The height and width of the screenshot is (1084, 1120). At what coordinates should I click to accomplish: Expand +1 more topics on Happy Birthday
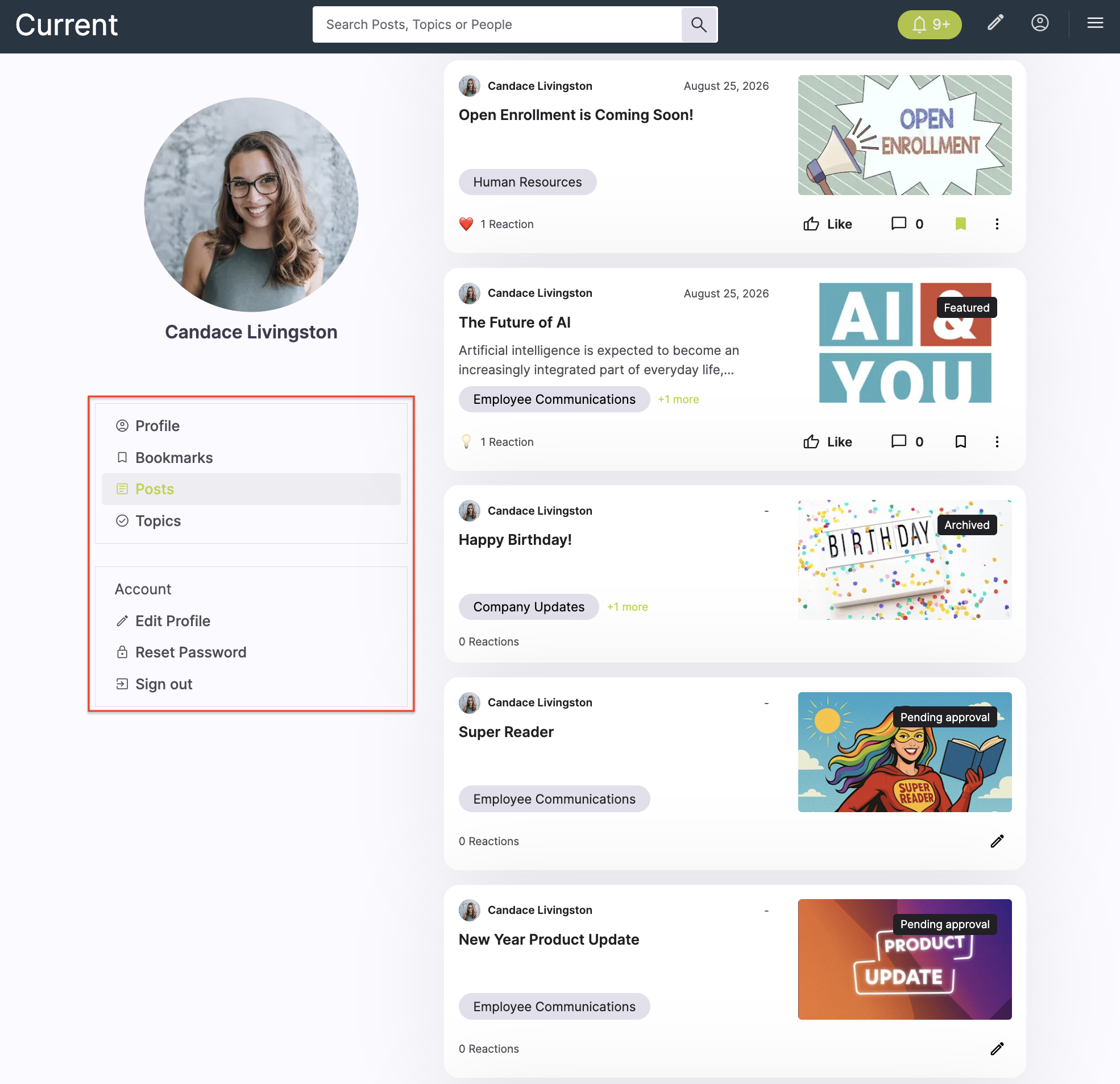(x=628, y=607)
